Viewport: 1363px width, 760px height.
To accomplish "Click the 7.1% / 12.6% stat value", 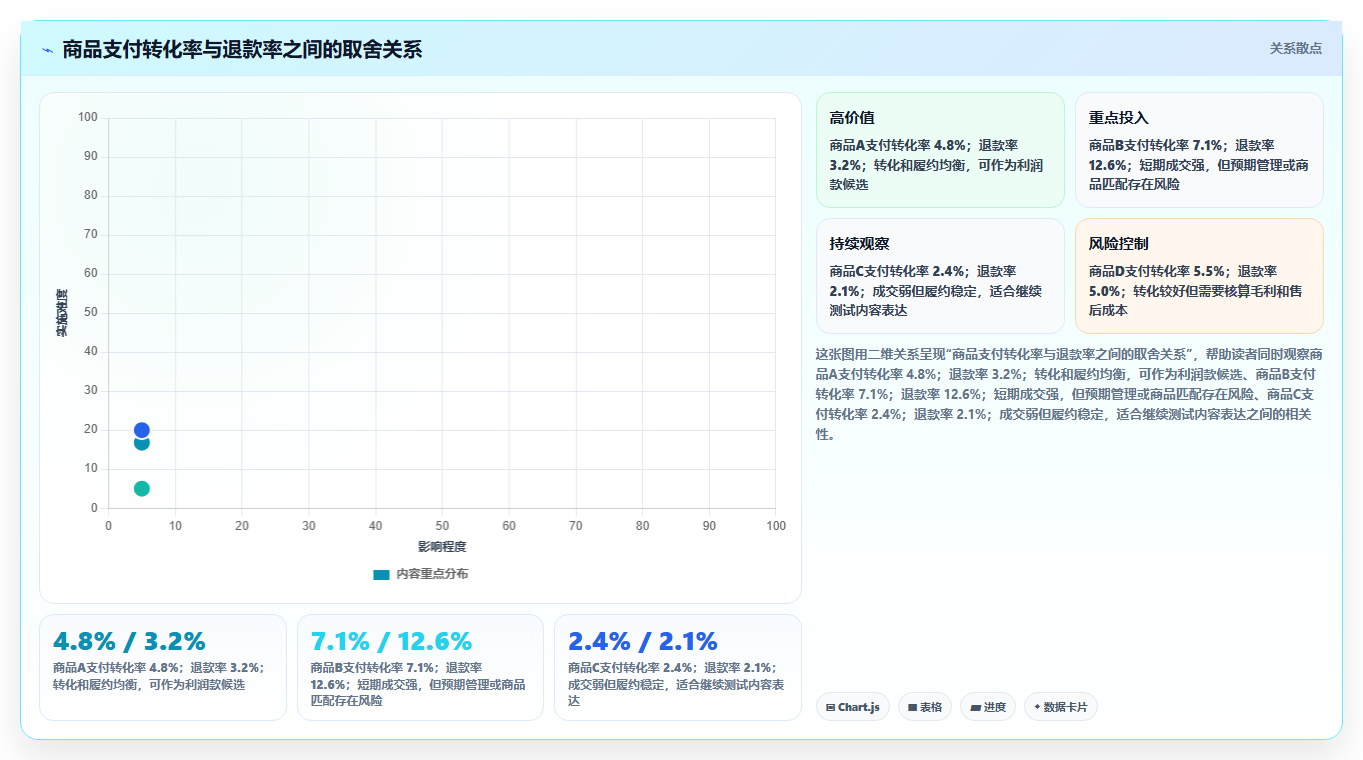I will (x=391, y=641).
